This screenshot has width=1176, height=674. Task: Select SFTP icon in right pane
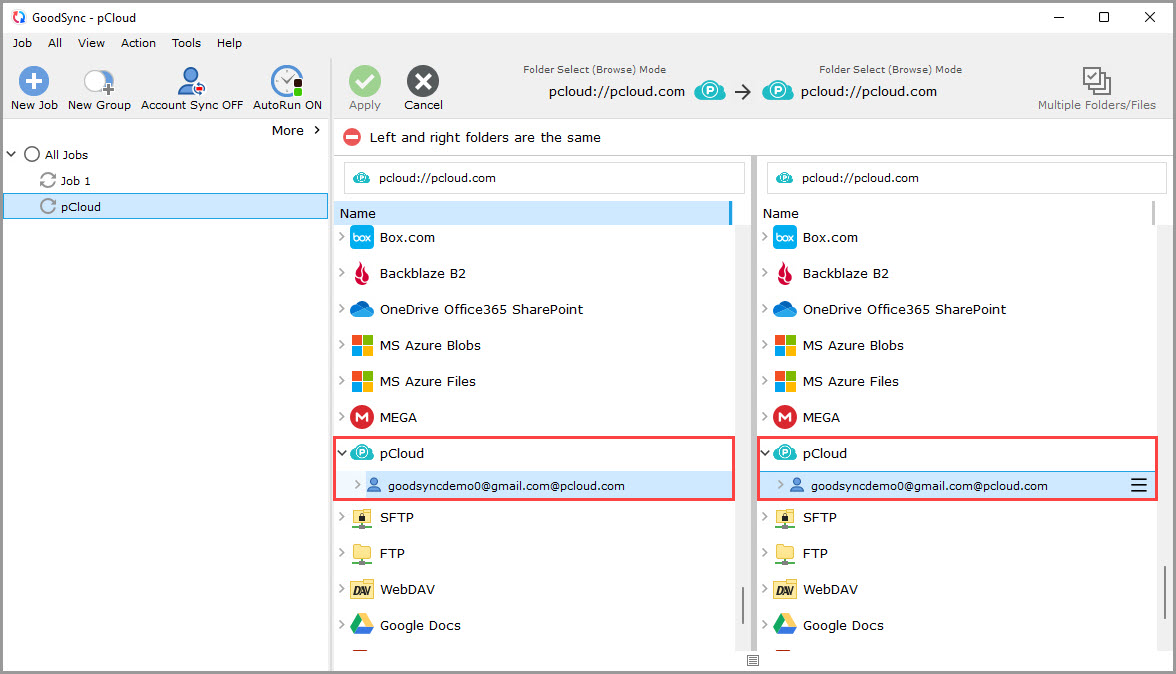(x=784, y=517)
